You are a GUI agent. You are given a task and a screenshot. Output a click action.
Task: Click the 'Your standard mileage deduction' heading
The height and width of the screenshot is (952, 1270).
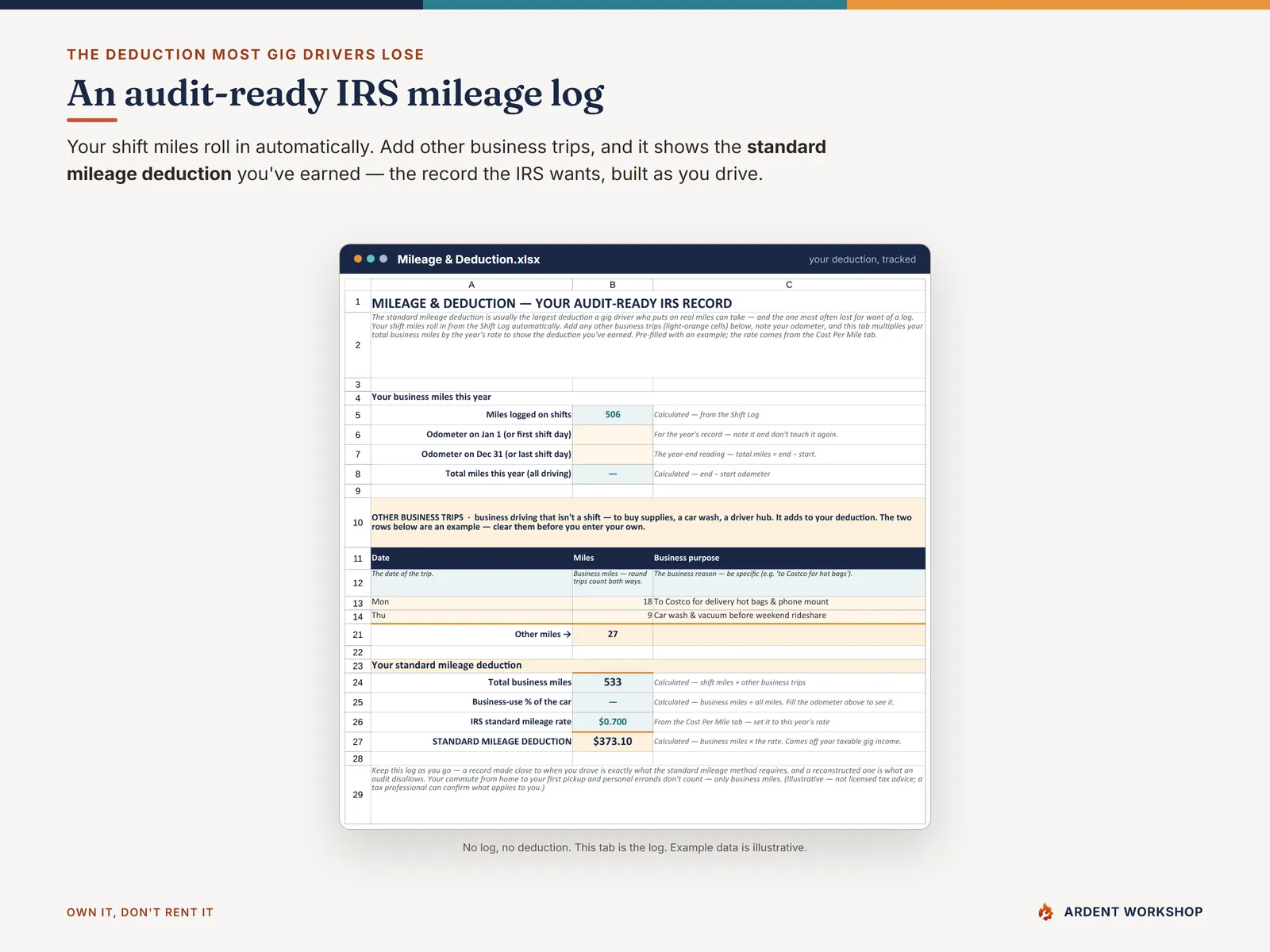[447, 665]
